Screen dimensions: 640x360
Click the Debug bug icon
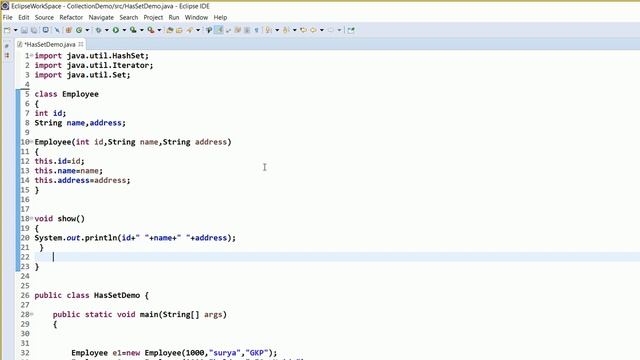tap(98, 30)
